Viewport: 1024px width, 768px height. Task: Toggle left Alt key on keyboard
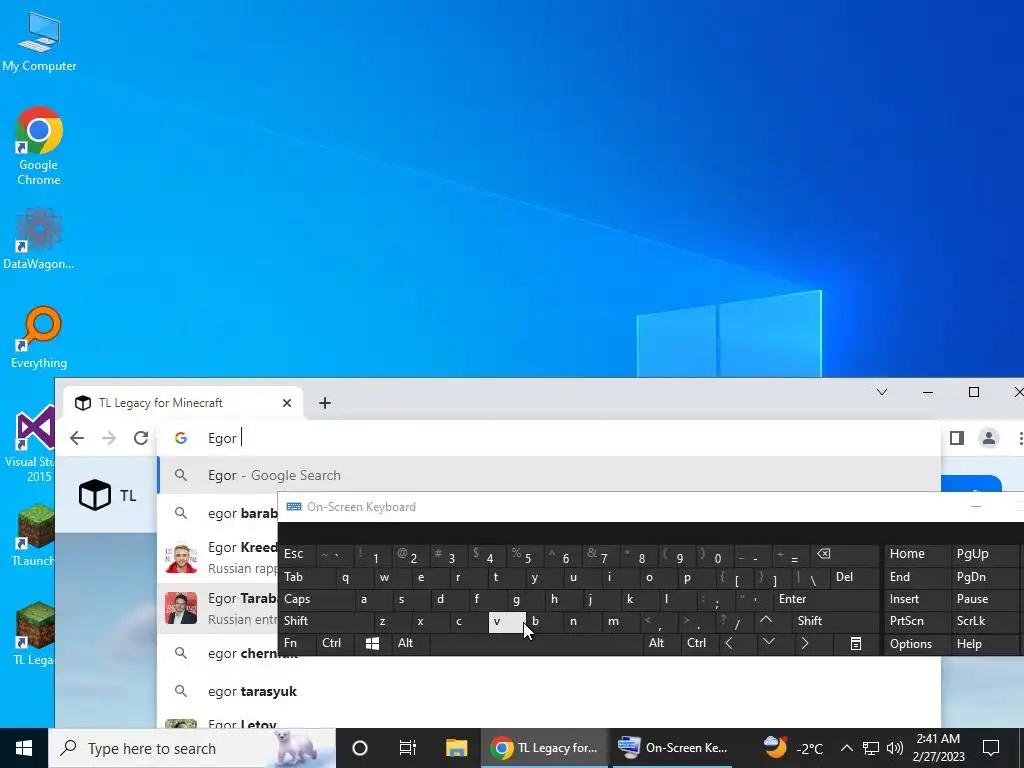[409, 643]
